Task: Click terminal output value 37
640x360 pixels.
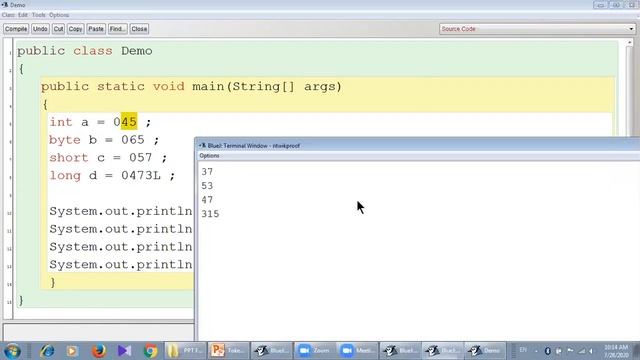Action: [207, 172]
